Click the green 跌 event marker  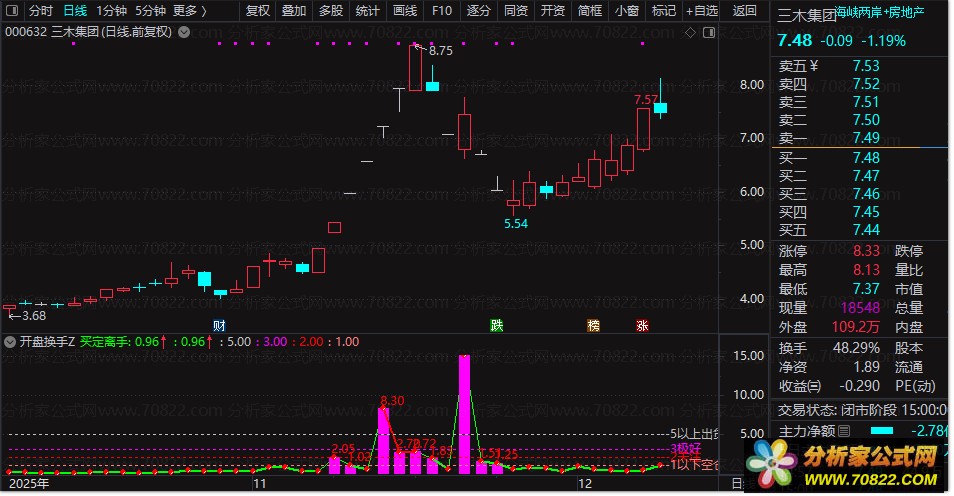tap(497, 326)
